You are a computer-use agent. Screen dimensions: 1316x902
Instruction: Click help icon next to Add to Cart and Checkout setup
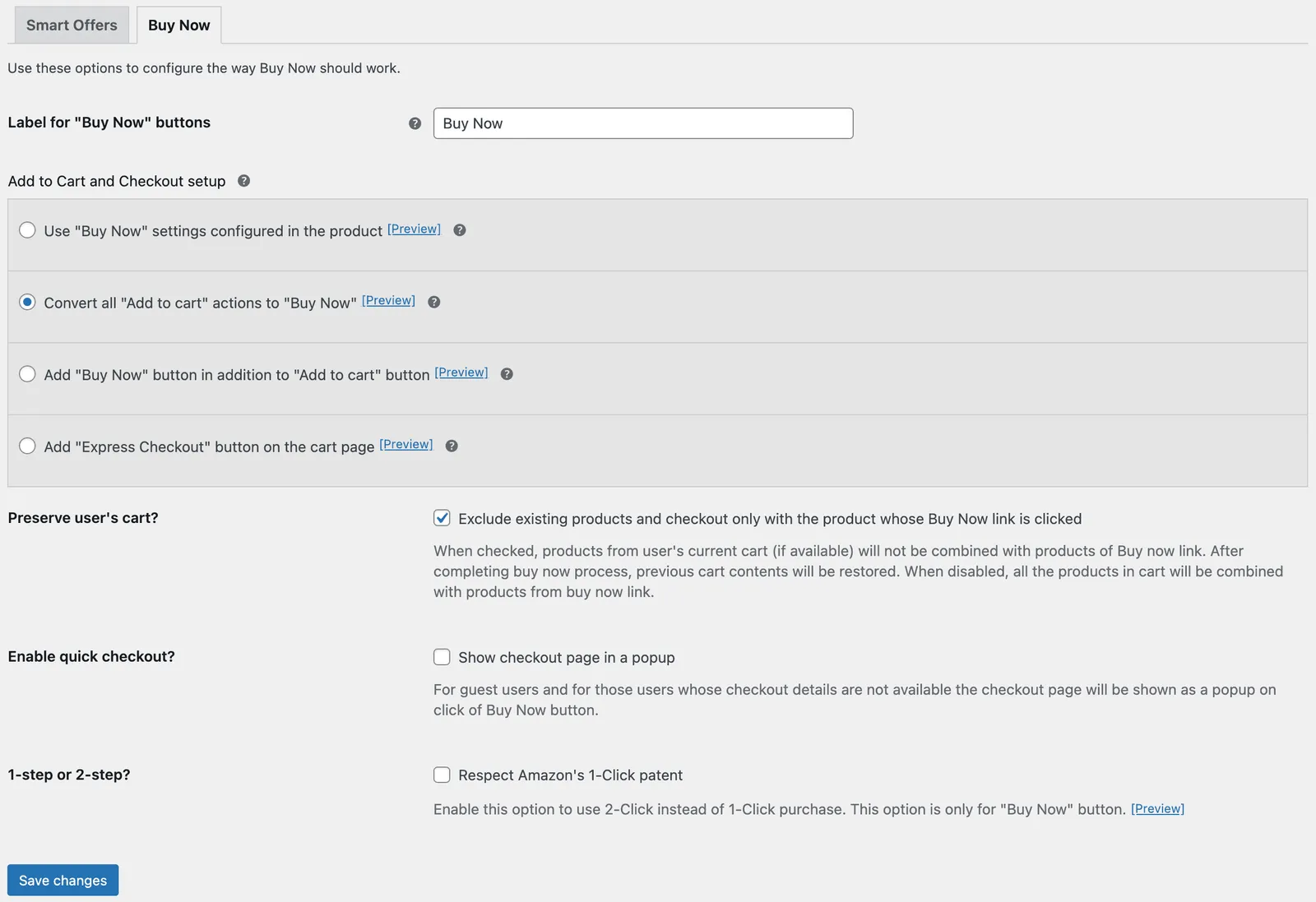coord(243,181)
